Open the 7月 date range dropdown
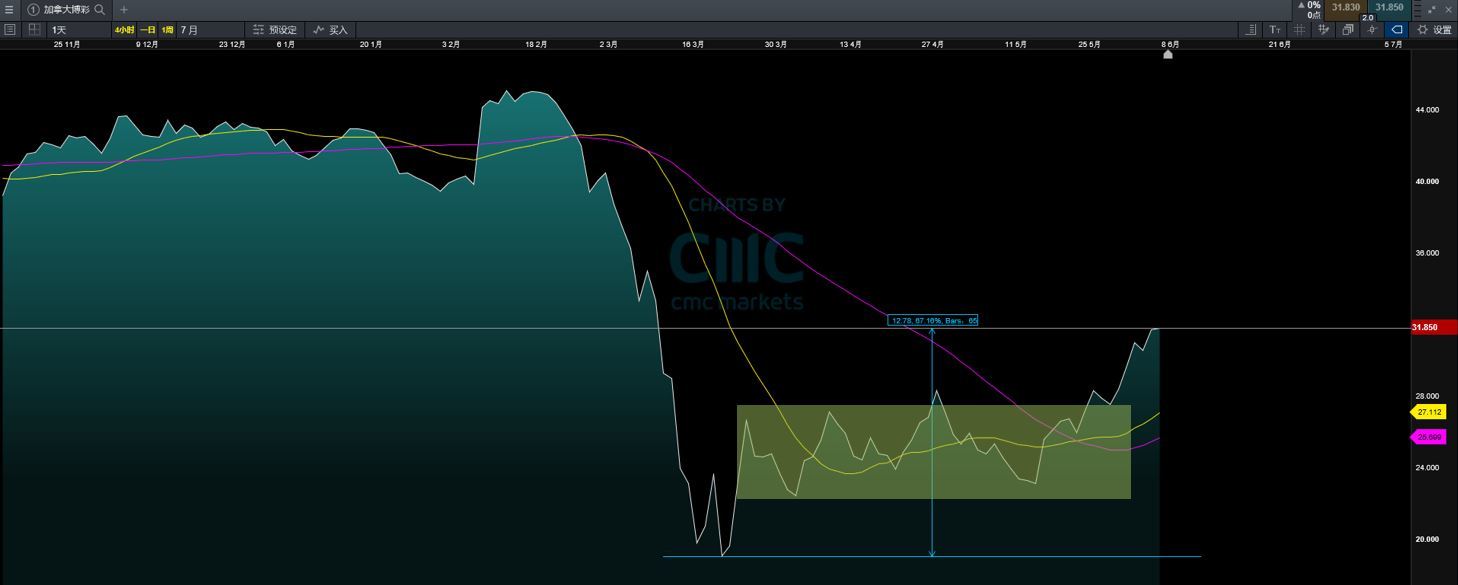Screen dimensions: 1458x585 click(210, 30)
